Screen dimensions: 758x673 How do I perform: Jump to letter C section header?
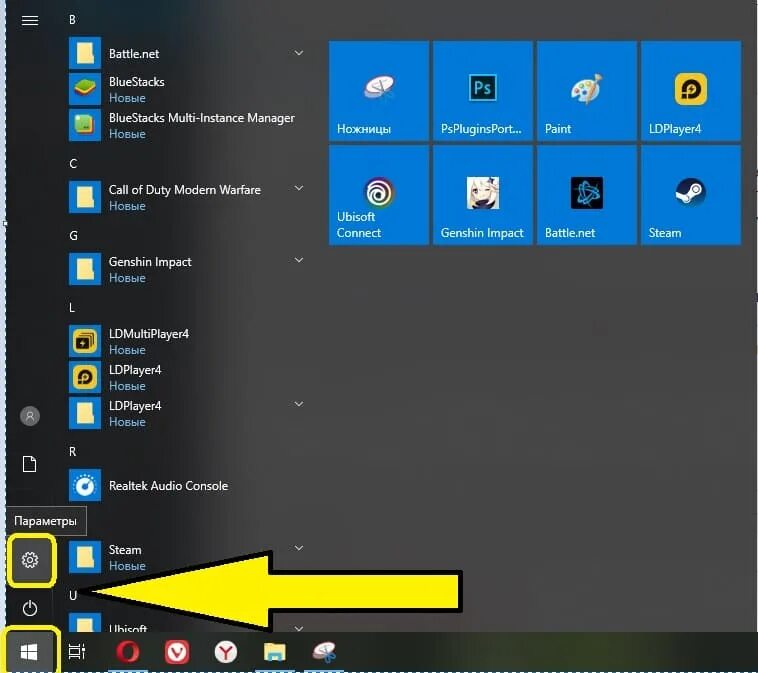(x=73, y=164)
